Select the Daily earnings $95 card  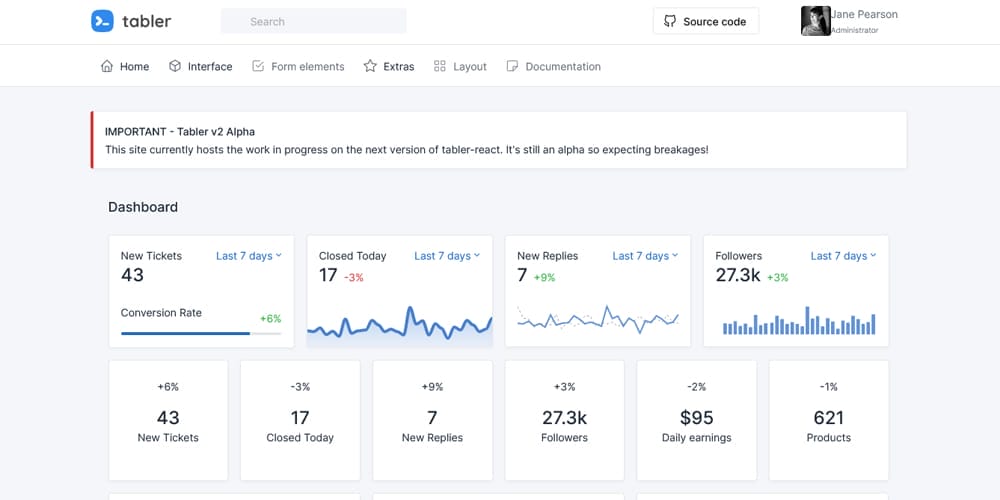[696, 420]
